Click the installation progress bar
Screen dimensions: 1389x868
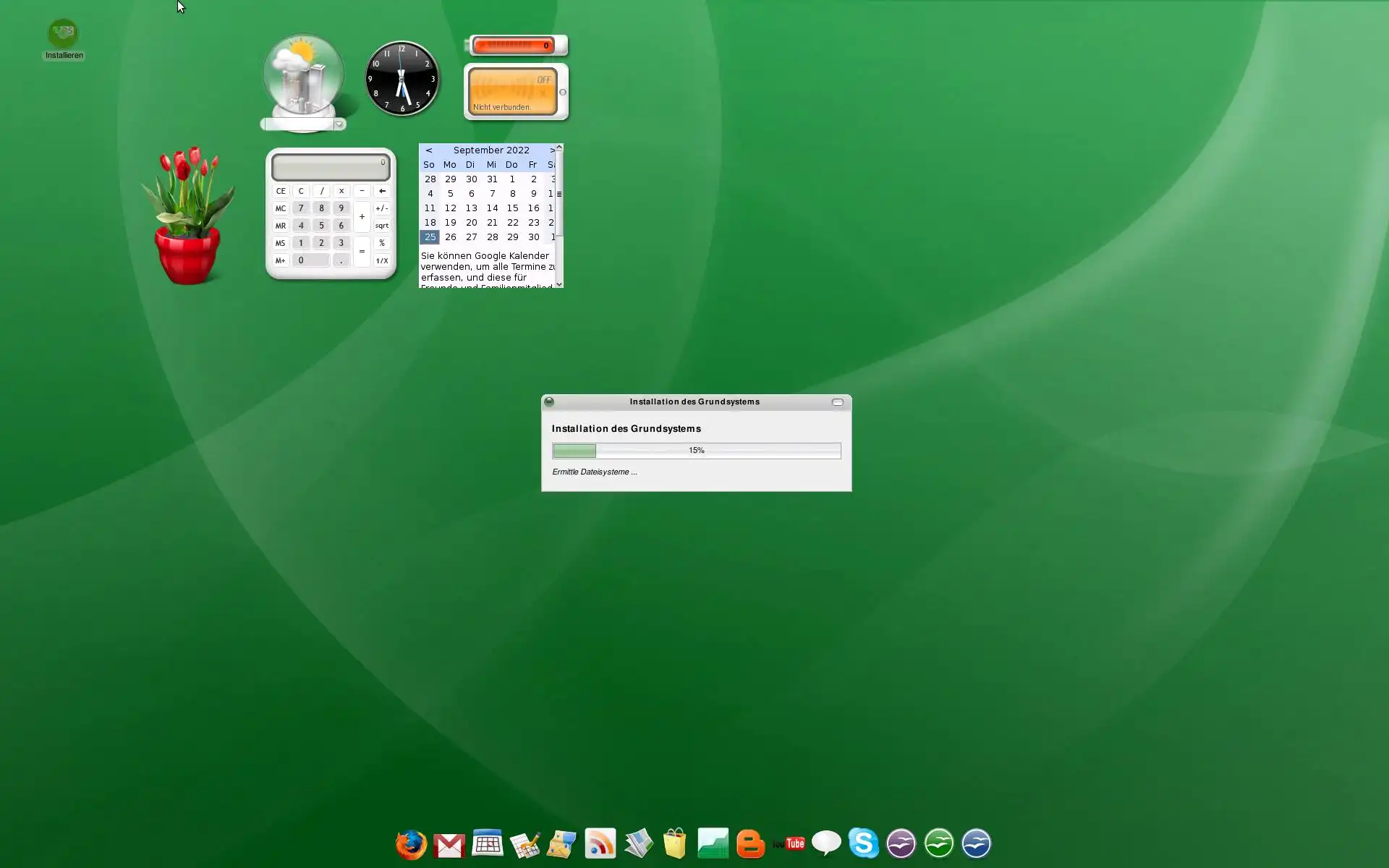[696, 451]
